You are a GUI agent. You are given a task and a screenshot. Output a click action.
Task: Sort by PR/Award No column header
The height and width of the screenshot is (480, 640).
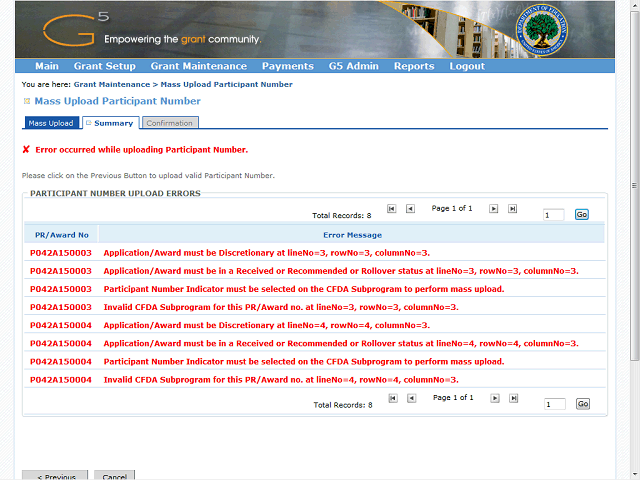tap(62, 235)
